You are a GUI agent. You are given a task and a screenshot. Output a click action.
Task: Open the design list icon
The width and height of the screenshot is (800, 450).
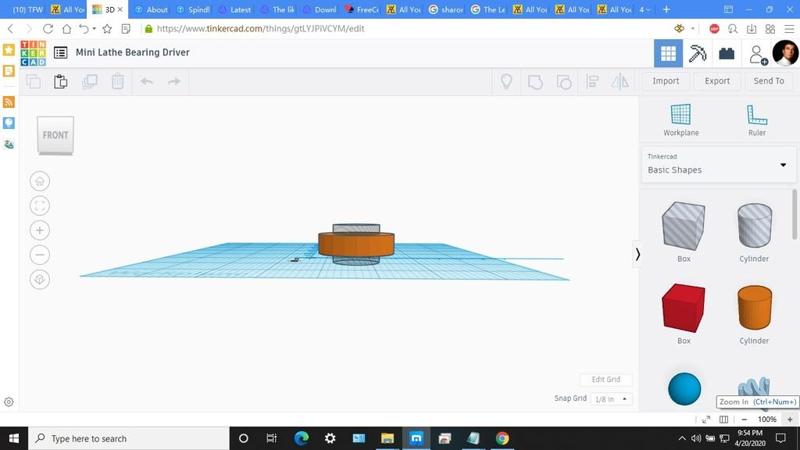click(61, 53)
